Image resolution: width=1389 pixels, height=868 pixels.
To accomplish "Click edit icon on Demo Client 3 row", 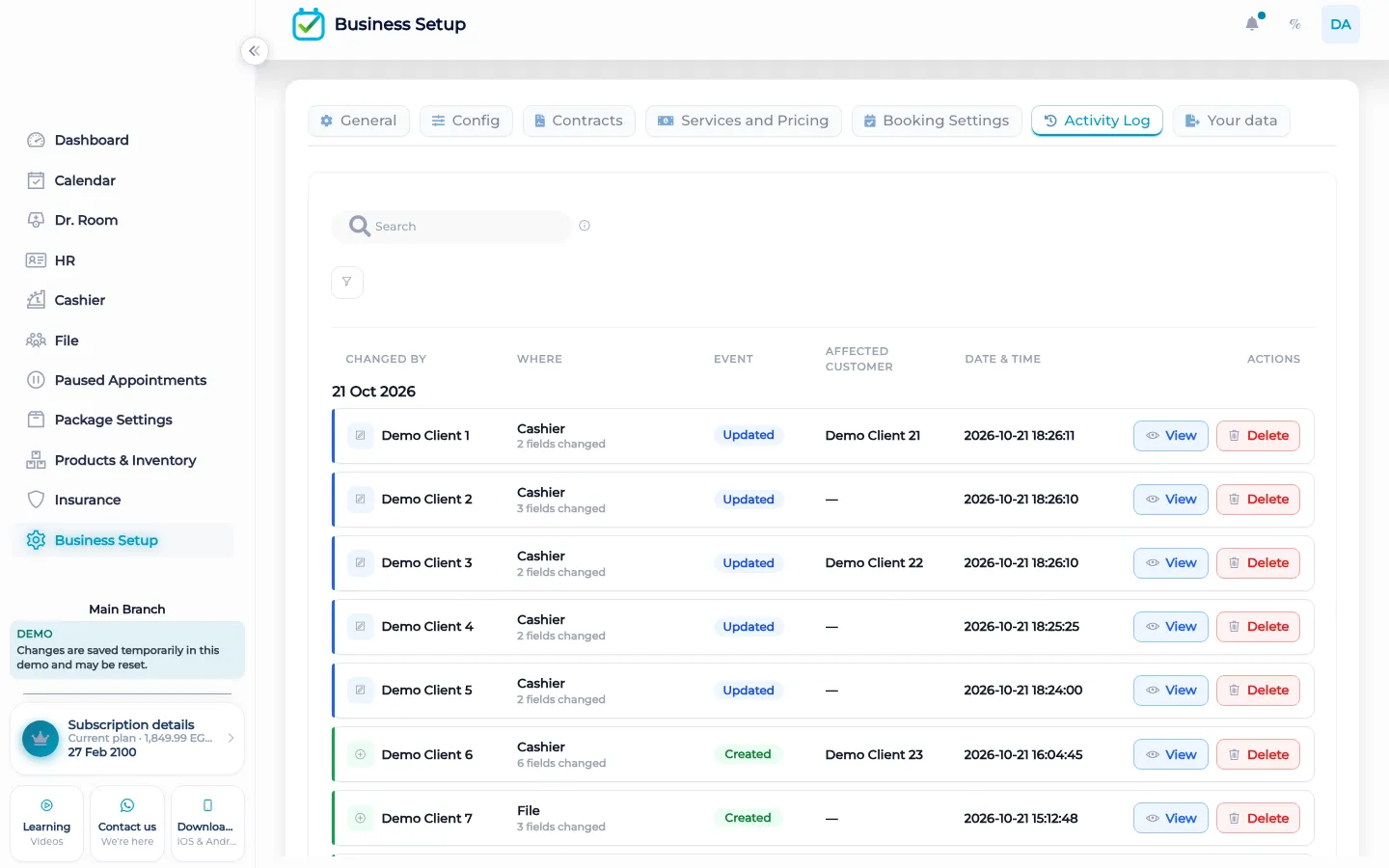I will [360, 563].
